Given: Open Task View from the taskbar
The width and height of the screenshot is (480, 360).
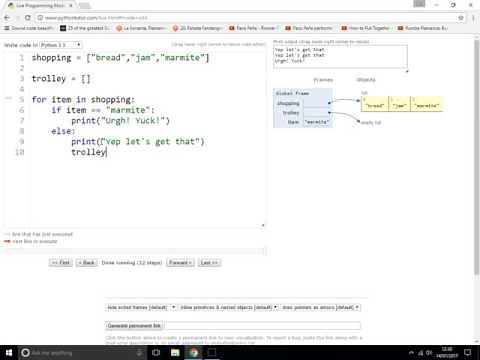Looking at the screenshot, I should pyautogui.click(x=156, y=353).
